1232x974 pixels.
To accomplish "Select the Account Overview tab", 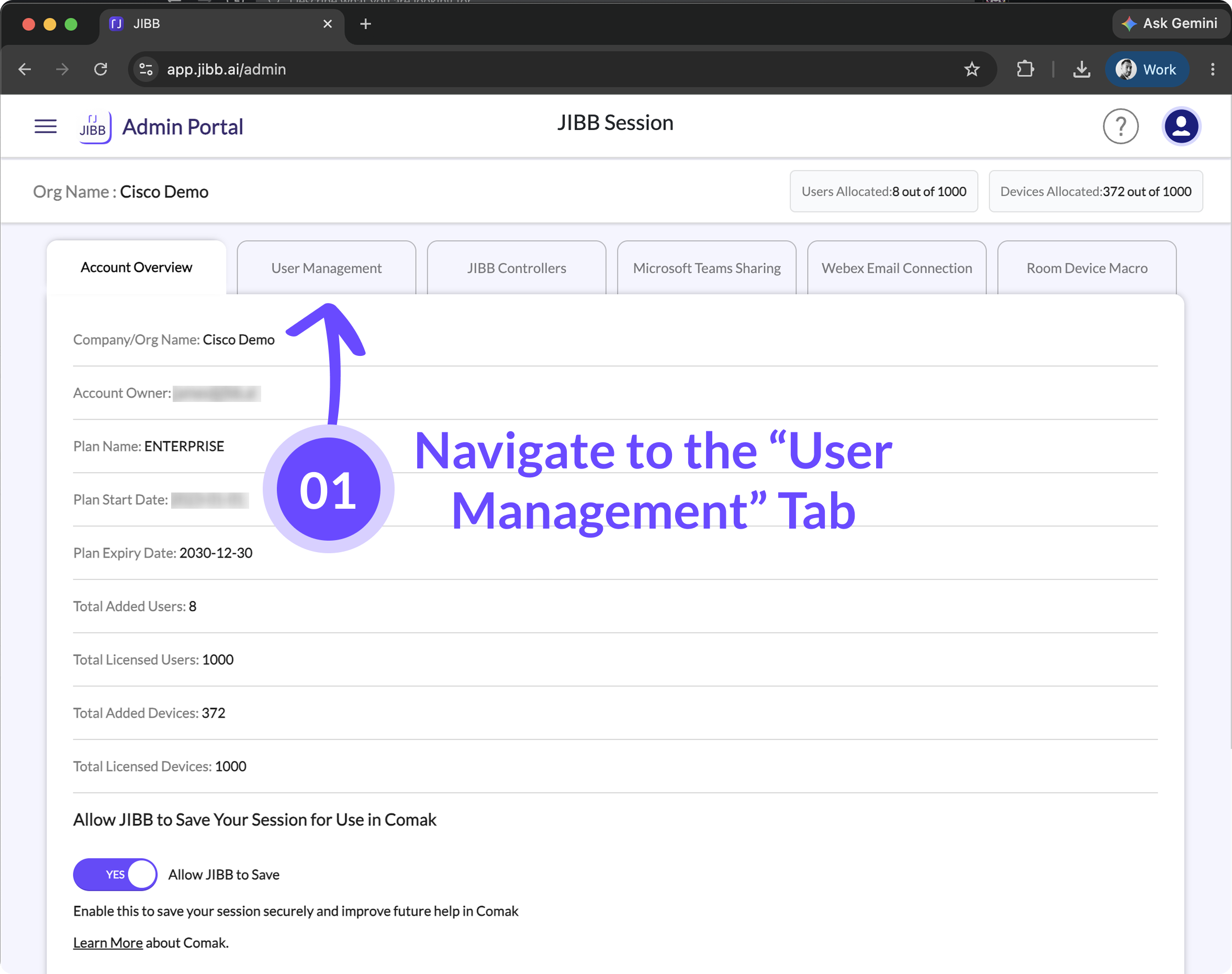I will 136,267.
